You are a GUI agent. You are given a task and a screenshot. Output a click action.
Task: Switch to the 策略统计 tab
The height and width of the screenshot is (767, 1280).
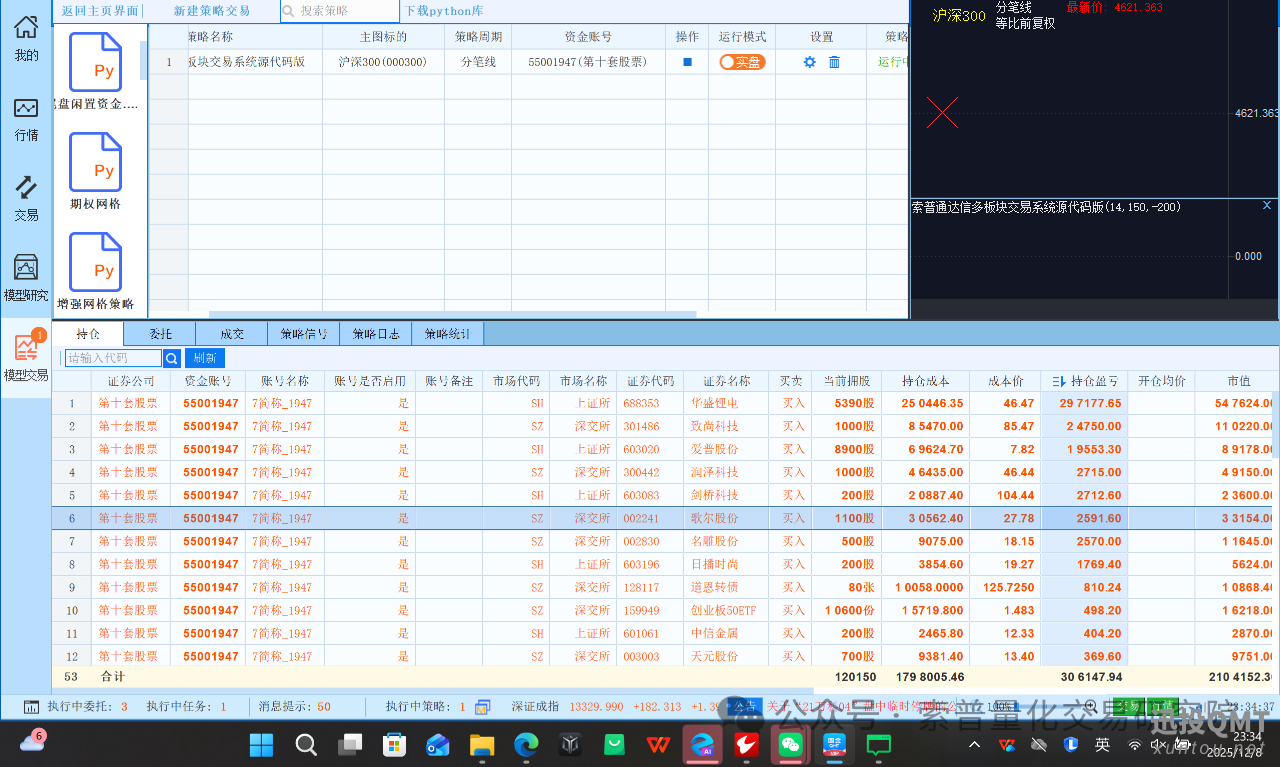tap(446, 333)
